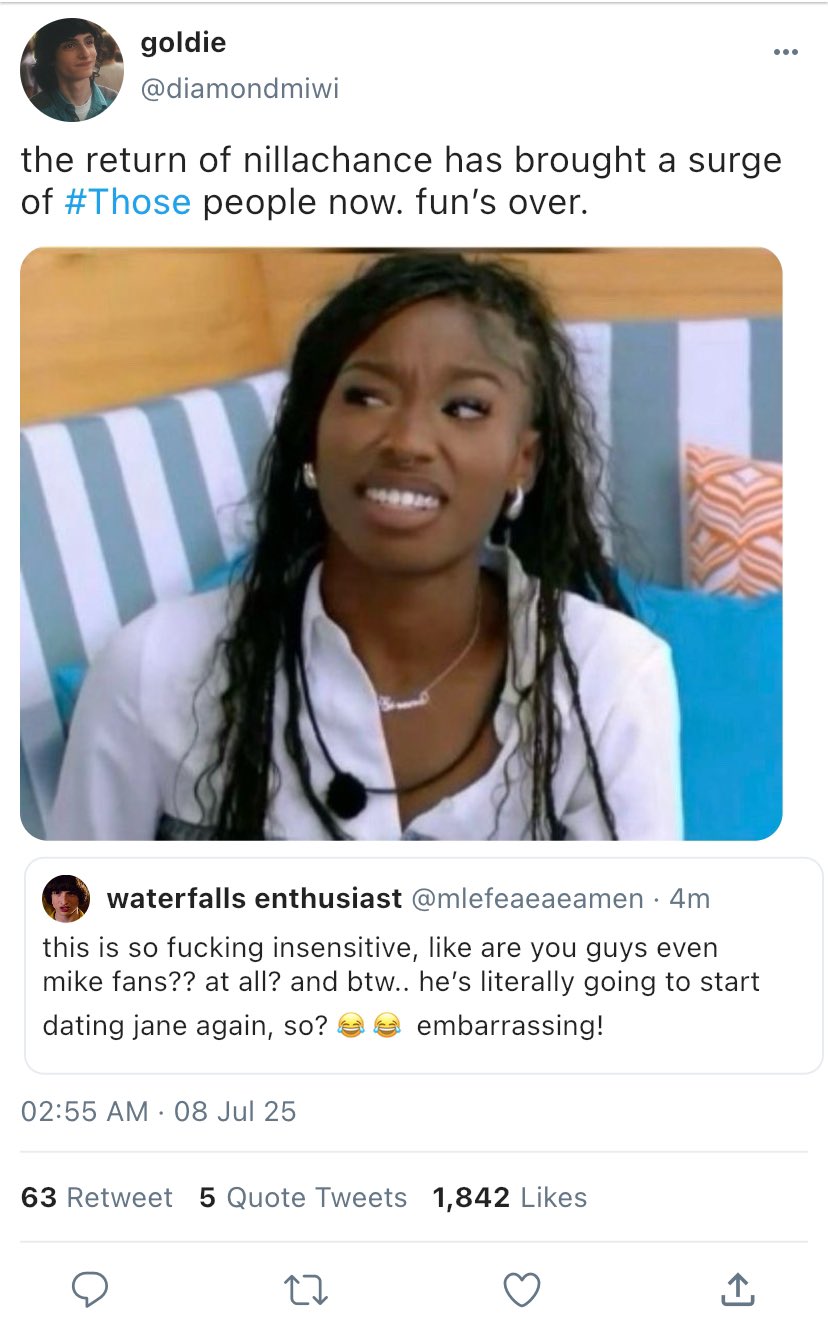Screen dimensions: 828x1324
Task: Tap the retweet arrows icon
Action: click(x=305, y=1290)
